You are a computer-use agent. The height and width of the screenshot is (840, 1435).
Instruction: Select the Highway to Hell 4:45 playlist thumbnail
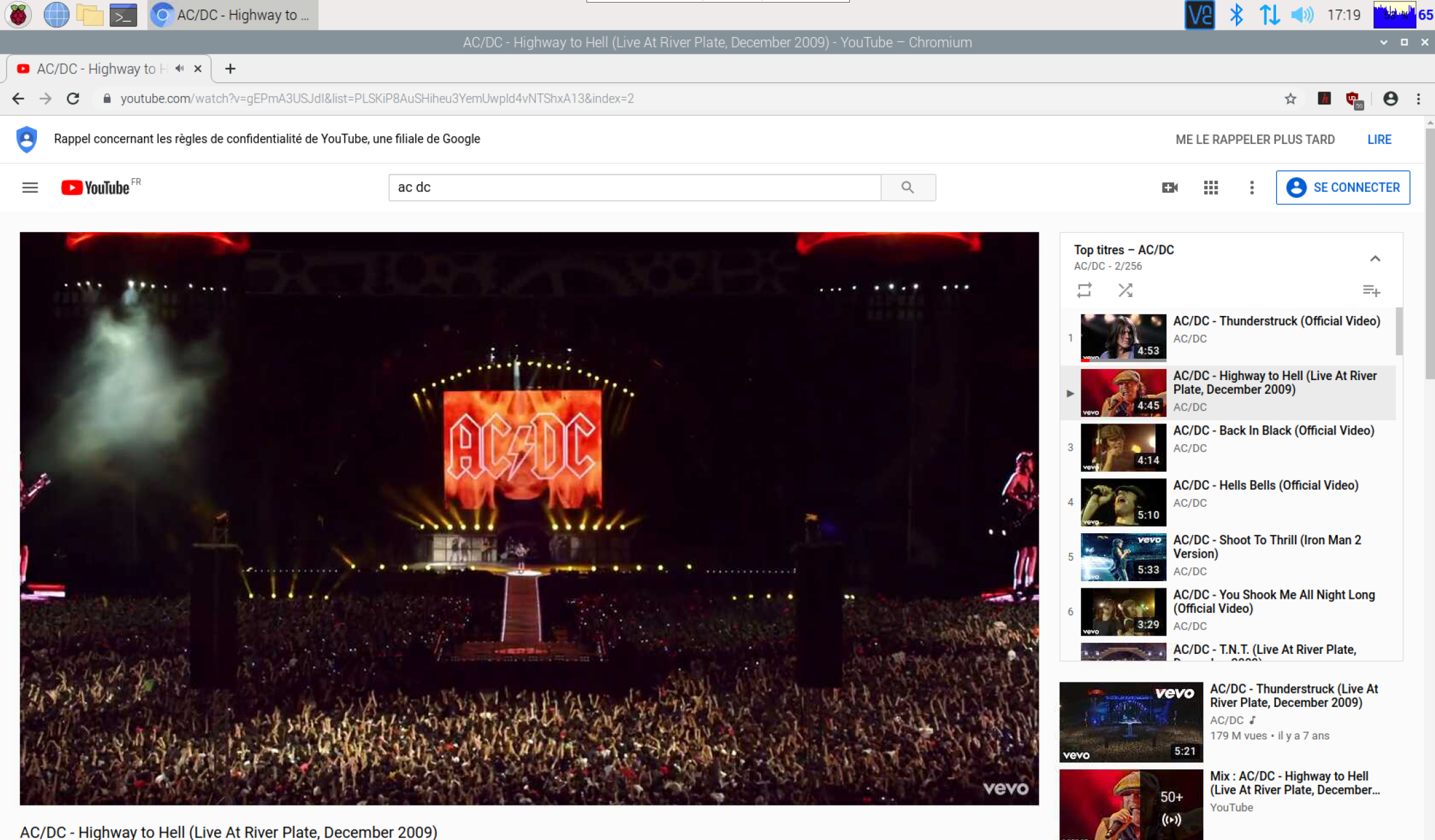coord(1123,392)
